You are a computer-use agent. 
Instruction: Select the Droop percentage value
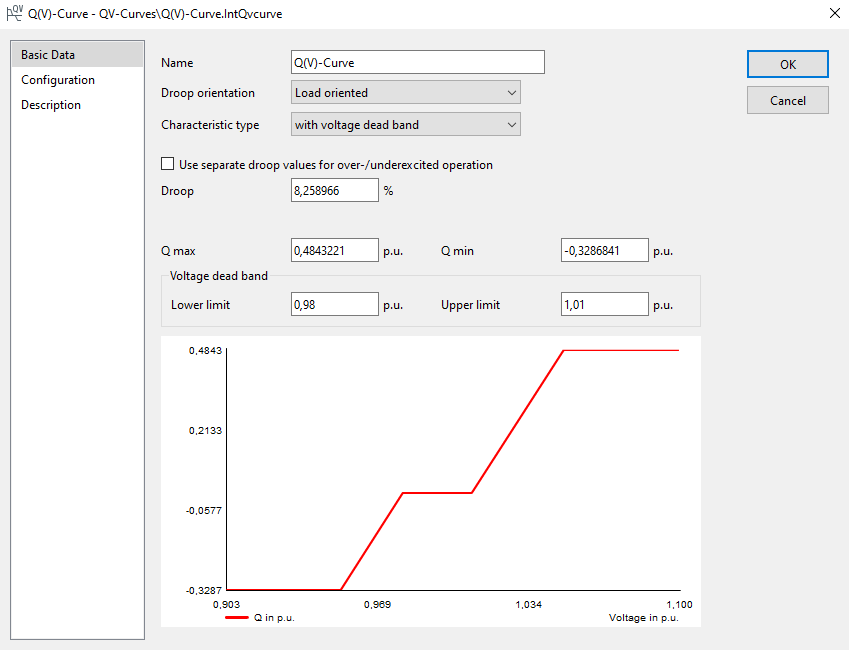334,189
